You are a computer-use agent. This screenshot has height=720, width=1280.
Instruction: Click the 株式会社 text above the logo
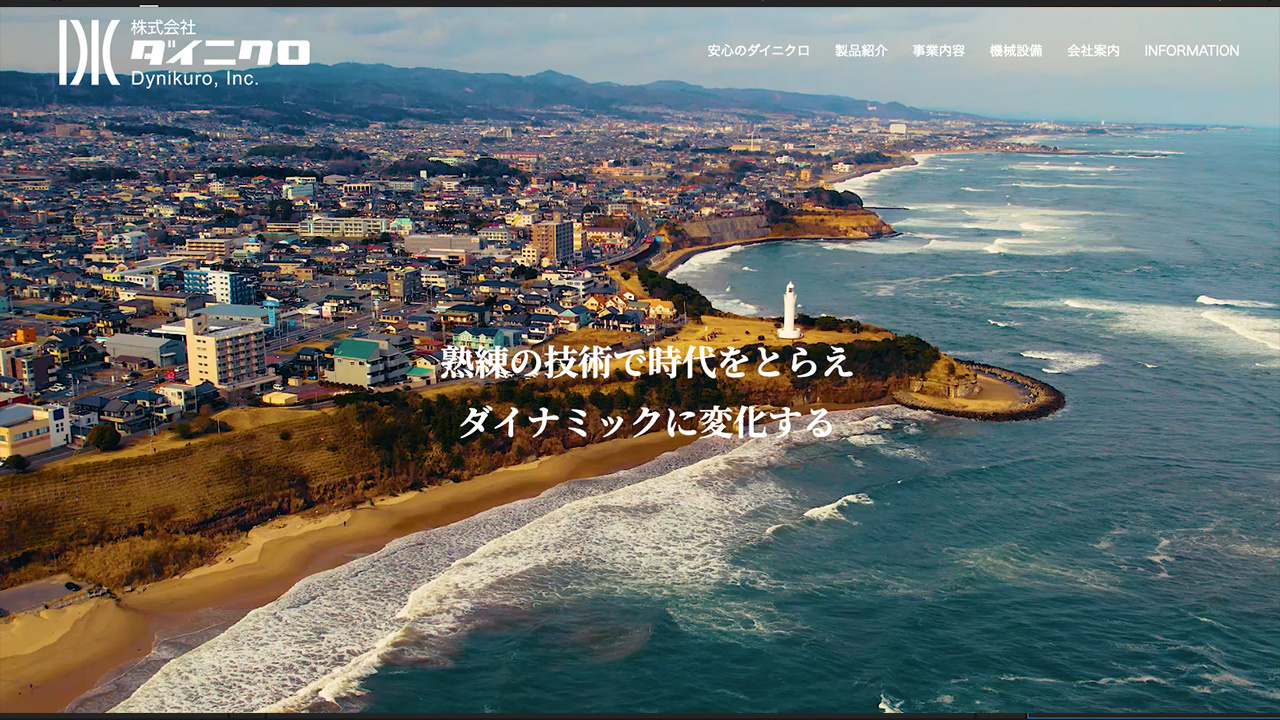point(163,28)
